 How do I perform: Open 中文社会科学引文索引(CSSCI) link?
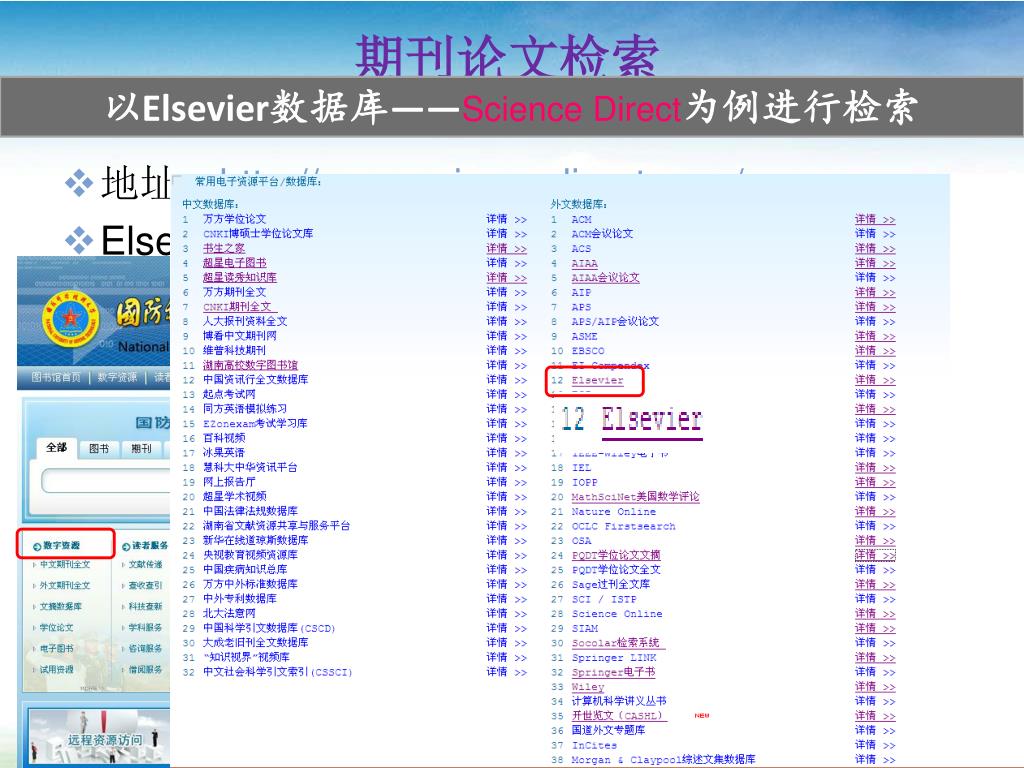[x=278, y=672]
